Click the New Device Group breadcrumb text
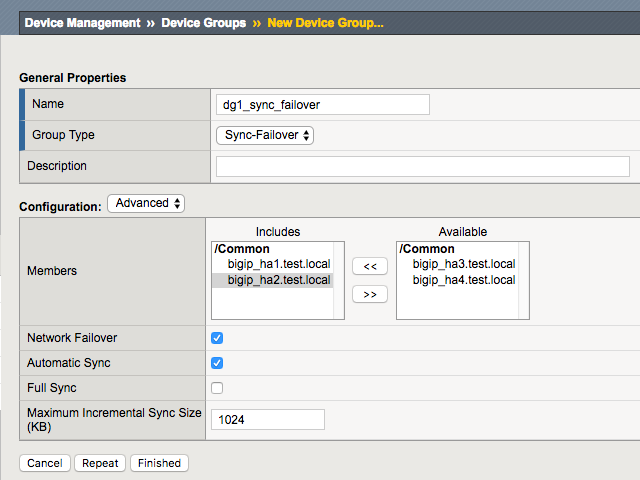Screen dimensions: 640x480 [x=325, y=23]
